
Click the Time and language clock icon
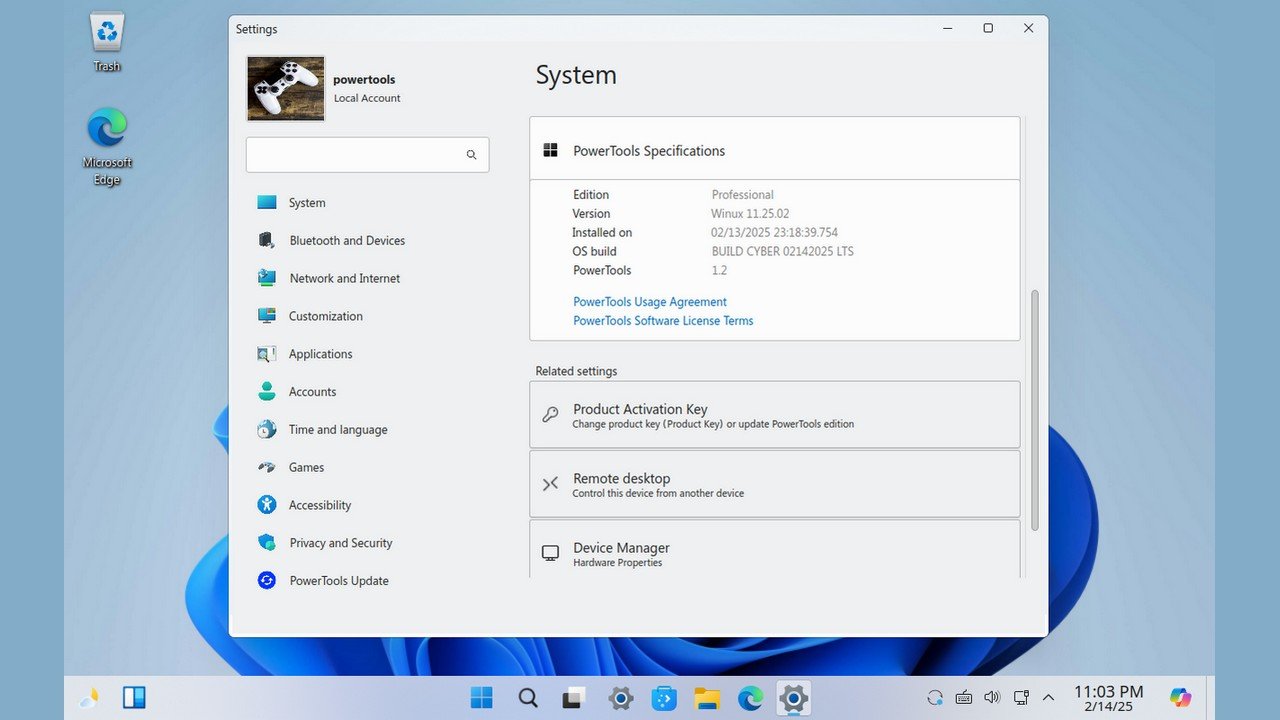(266, 429)
